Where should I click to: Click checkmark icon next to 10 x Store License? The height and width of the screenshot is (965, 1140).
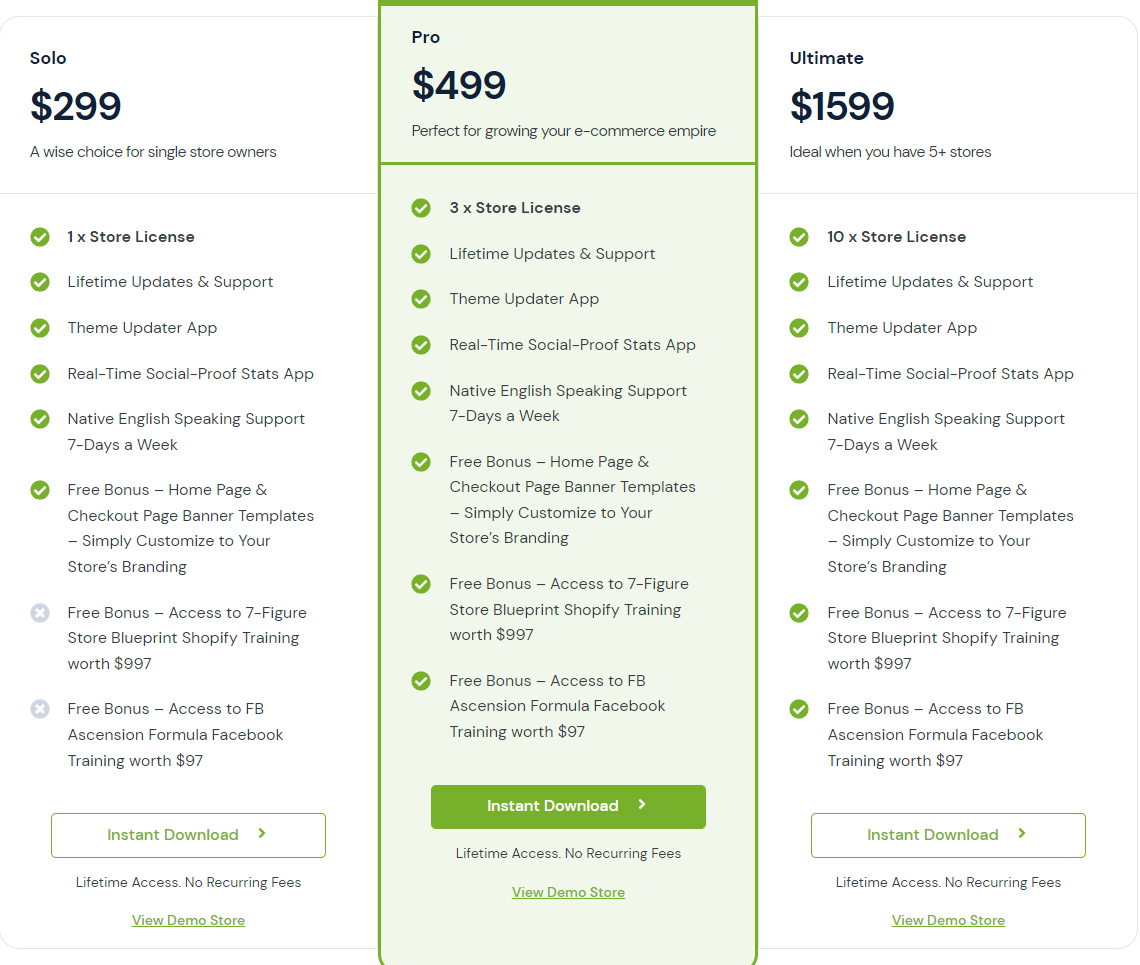click(799, 237)
